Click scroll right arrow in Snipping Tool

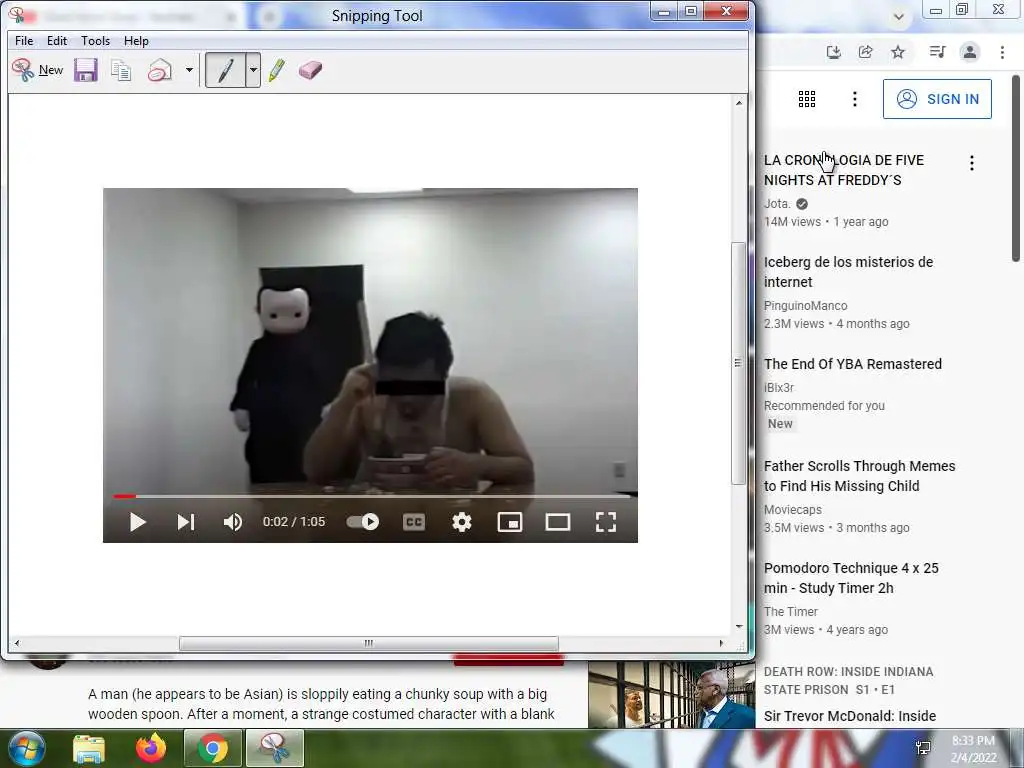[721, 643]
